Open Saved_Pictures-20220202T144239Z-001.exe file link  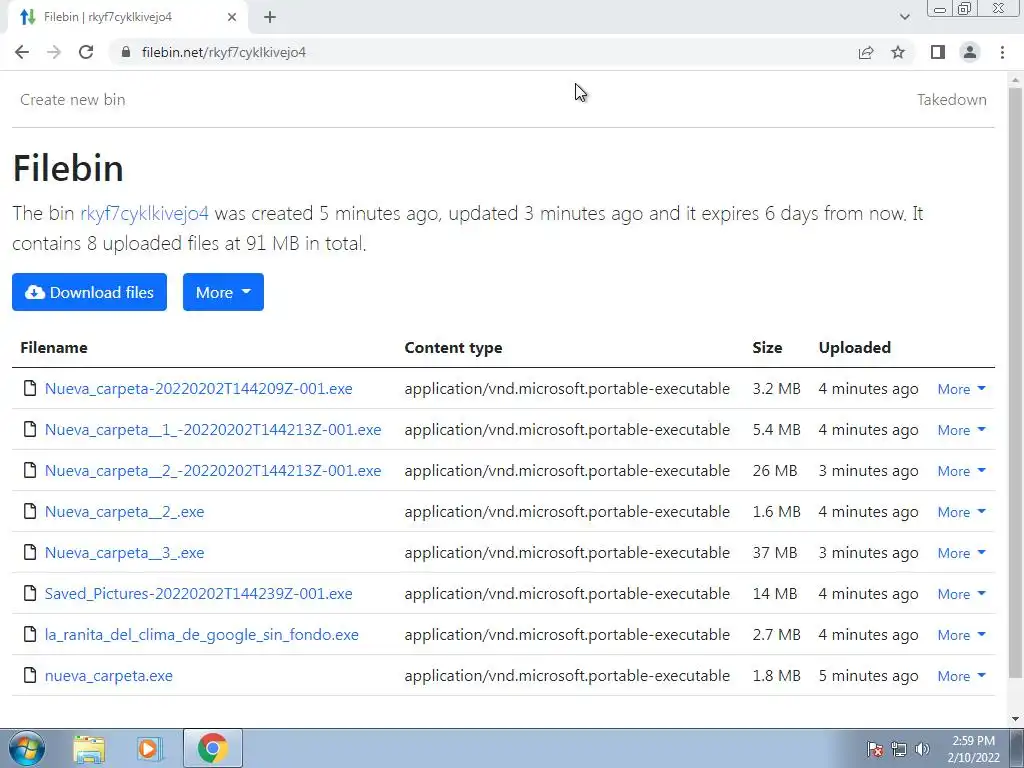click(199, 594)
